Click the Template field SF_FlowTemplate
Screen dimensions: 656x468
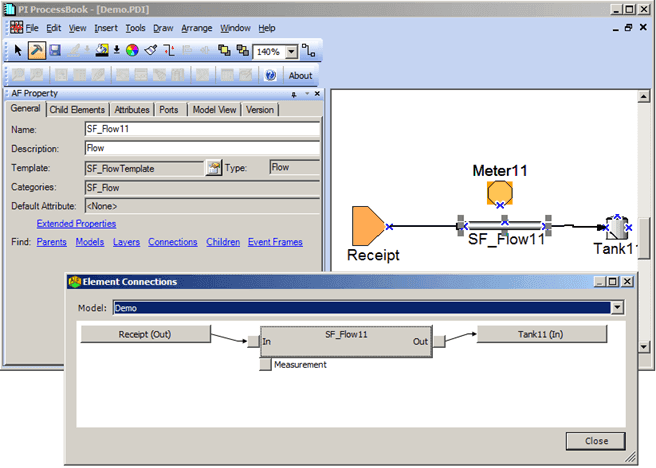[144, 169]
